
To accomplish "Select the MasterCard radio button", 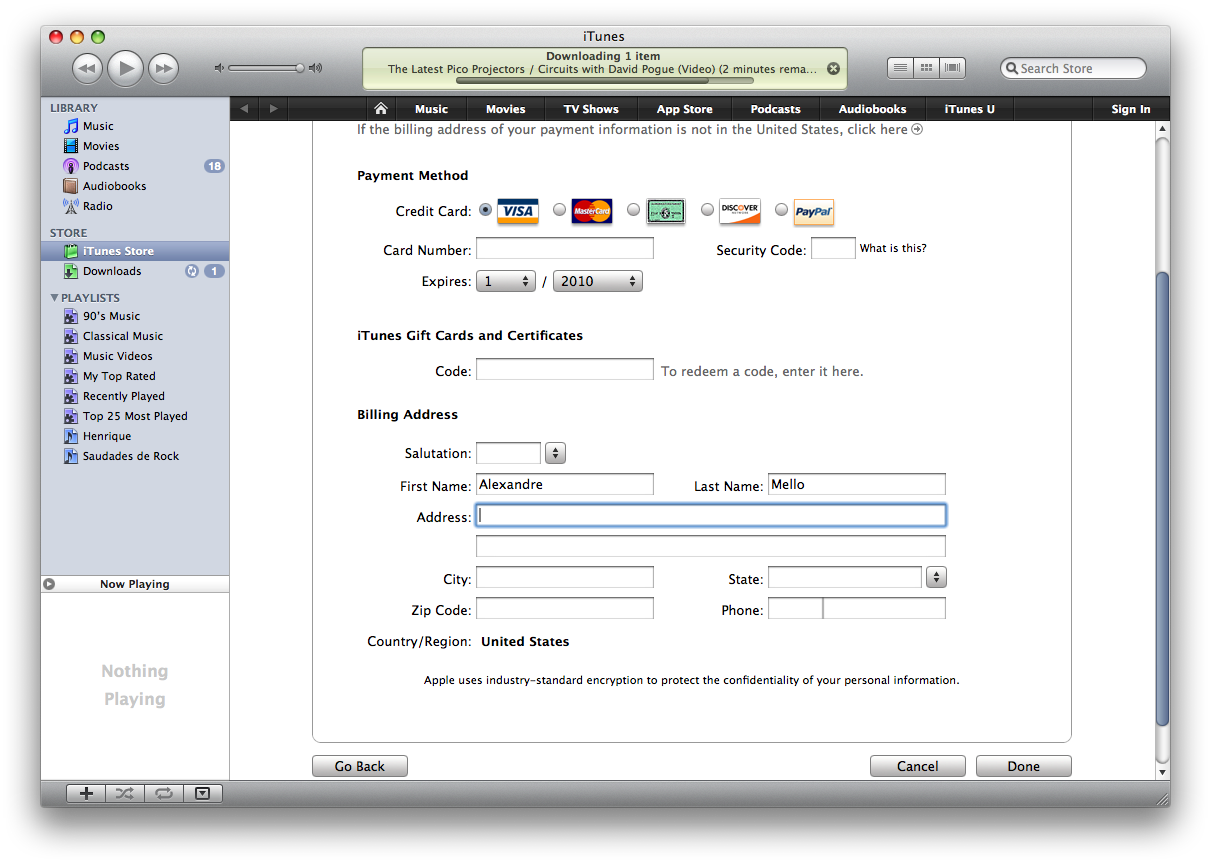I will pos(559,210).
